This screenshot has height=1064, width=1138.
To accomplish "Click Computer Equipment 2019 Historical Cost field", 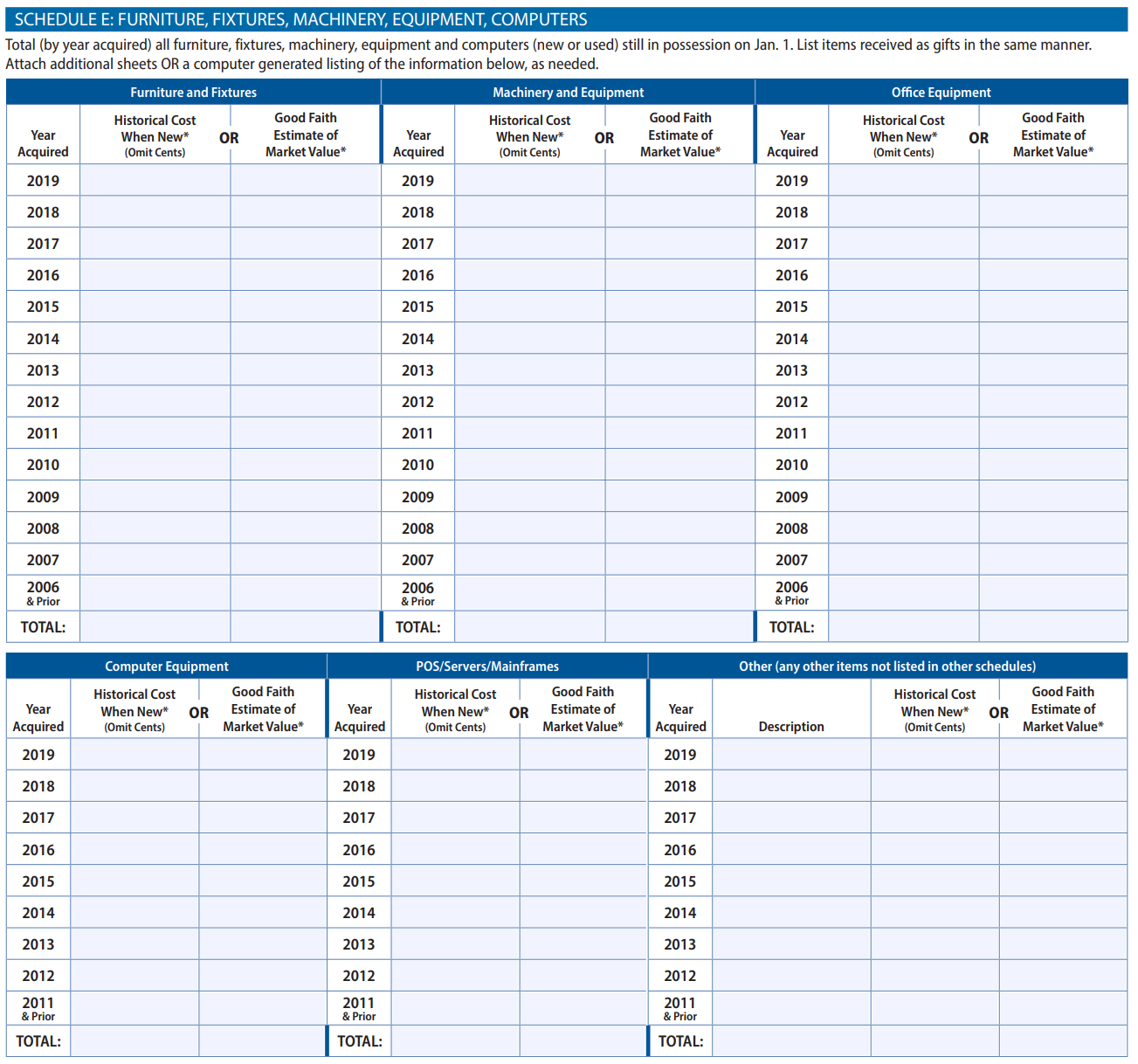I will pos(134,754).
